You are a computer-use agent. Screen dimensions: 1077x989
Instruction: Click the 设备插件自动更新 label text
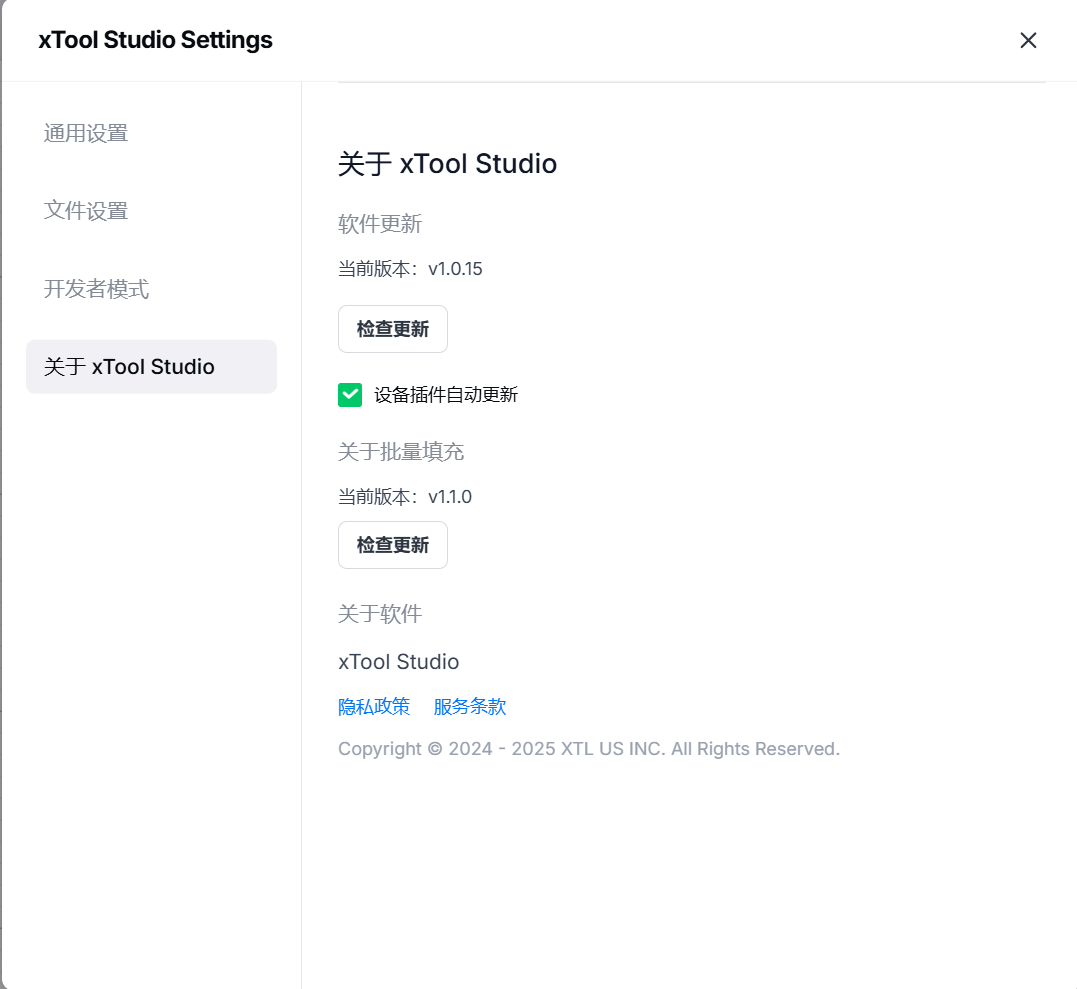pyautogui.click(x=446, y=395)
